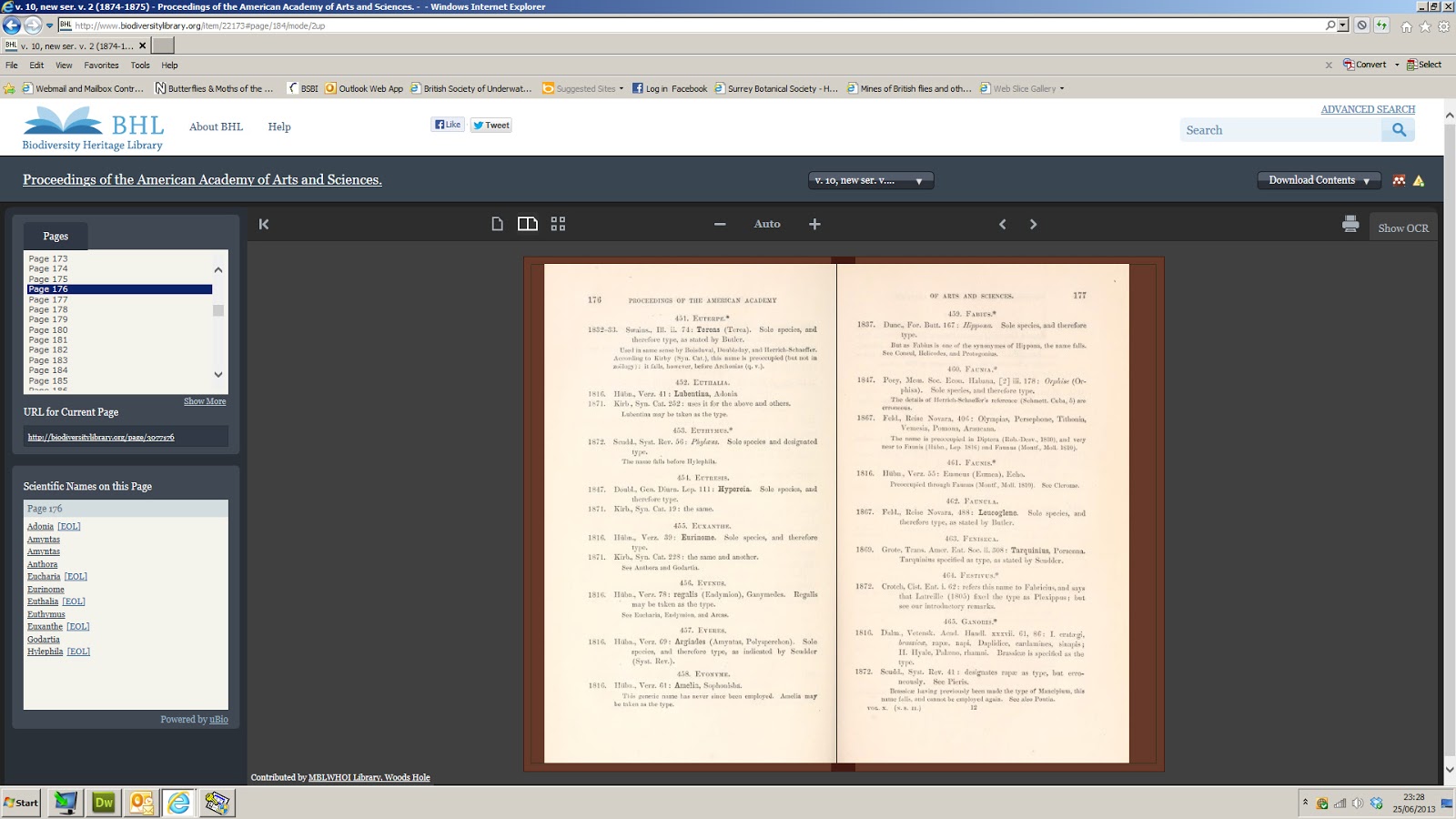Switch to single page view icon

[497, 224]
